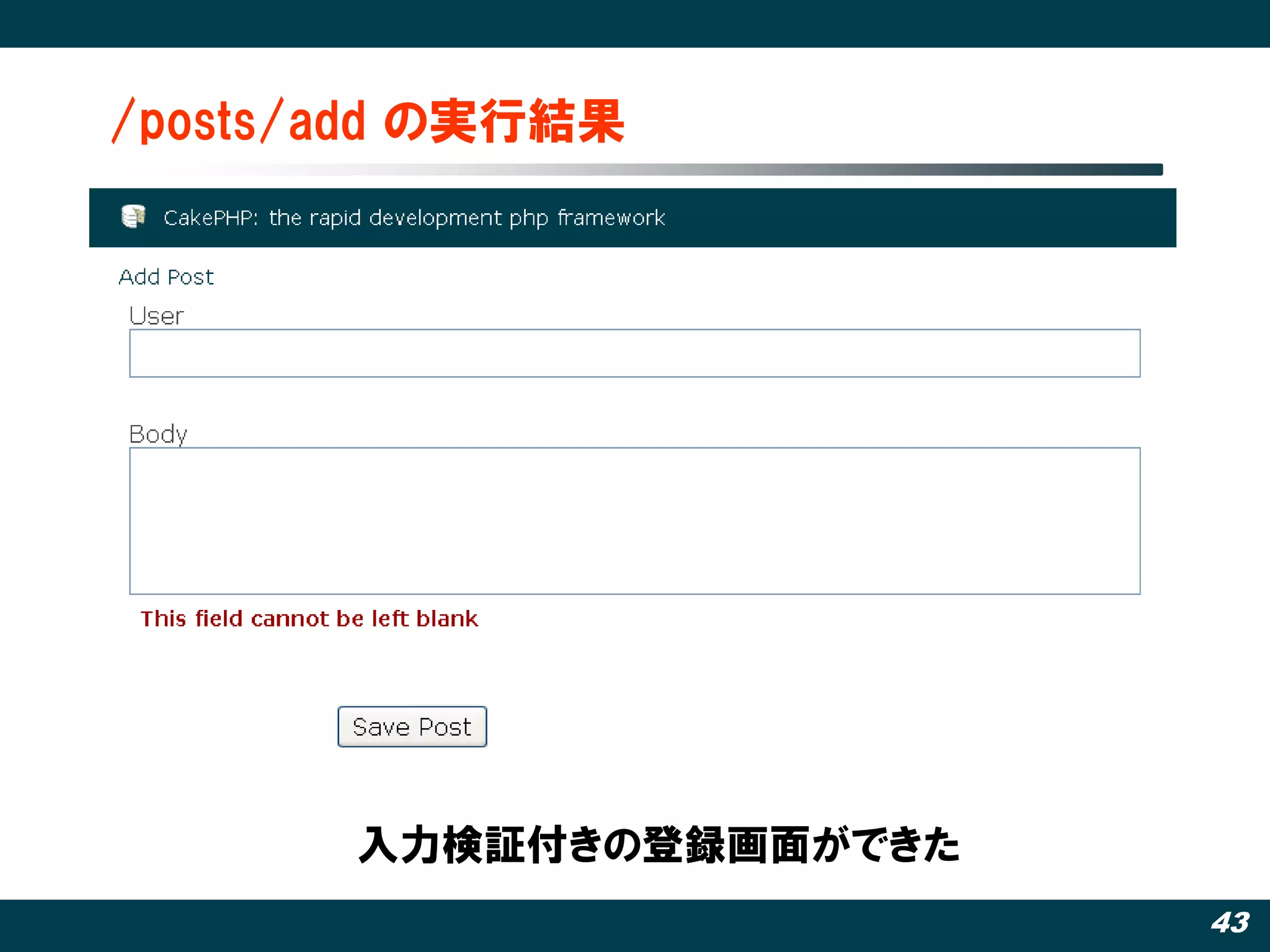This screenshot has height=952, width=1270.
Task: Submit the form with Save Post button
Action: pos(412,726)
